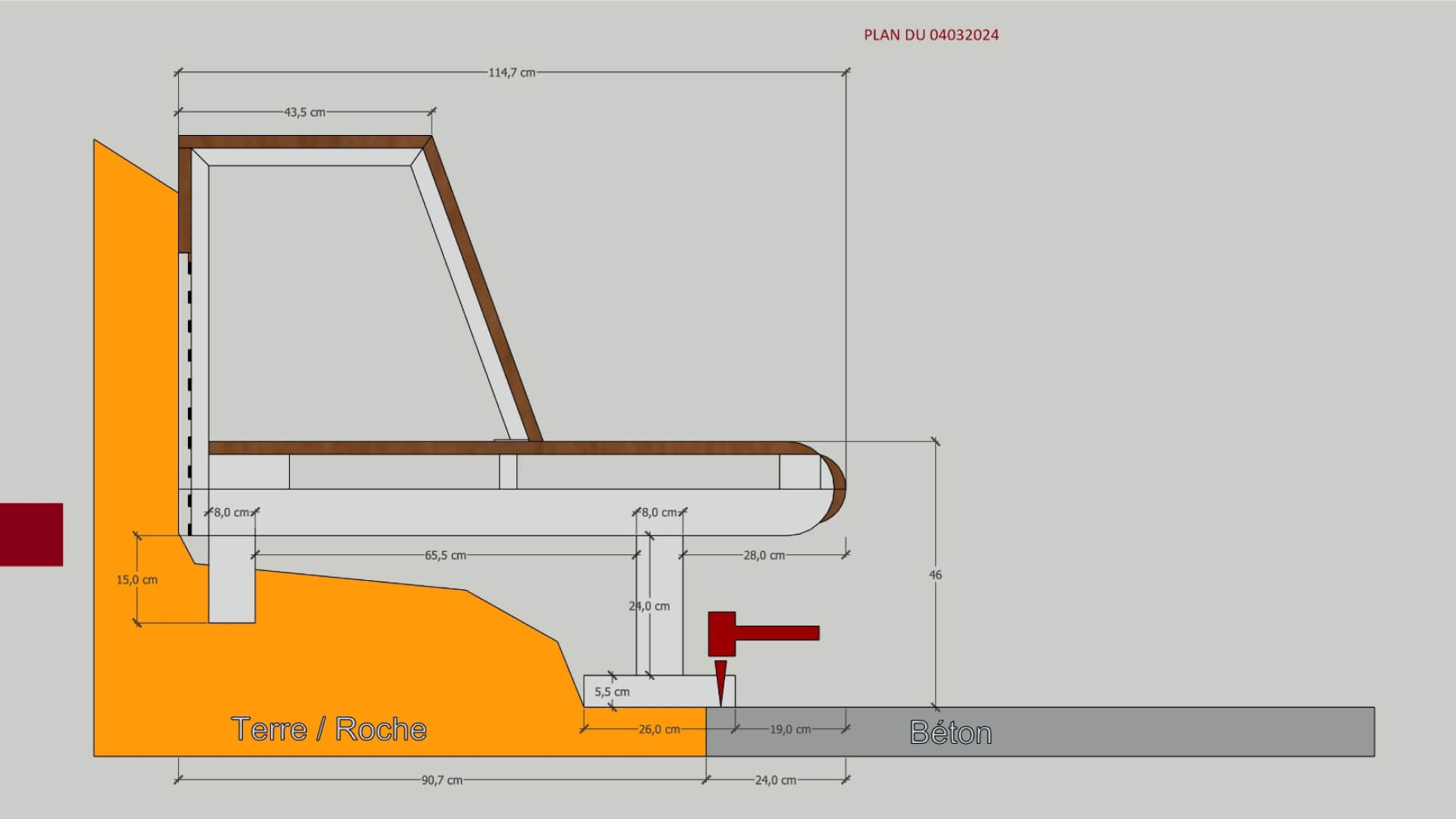Select the 90,7 cm bottom dimension
The image size is (1456, 819).
[x=442, y=780]
